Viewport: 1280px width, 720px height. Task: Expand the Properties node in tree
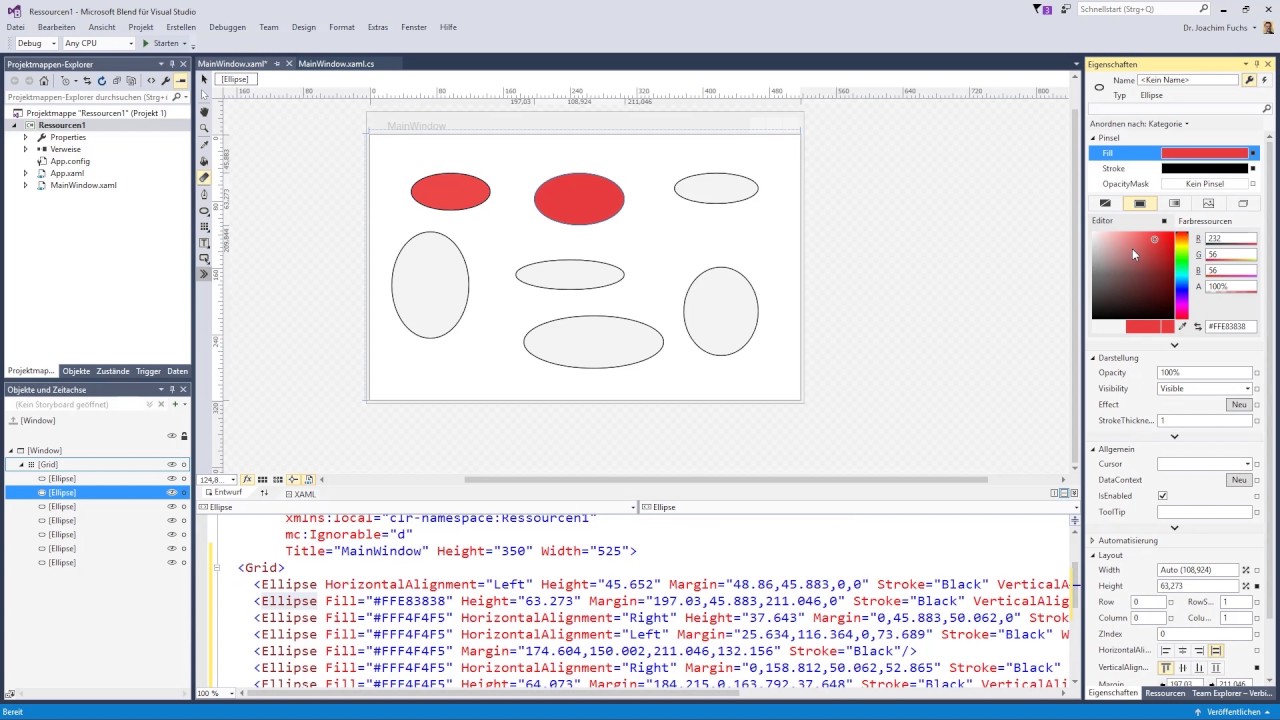[x=26, y=137]
